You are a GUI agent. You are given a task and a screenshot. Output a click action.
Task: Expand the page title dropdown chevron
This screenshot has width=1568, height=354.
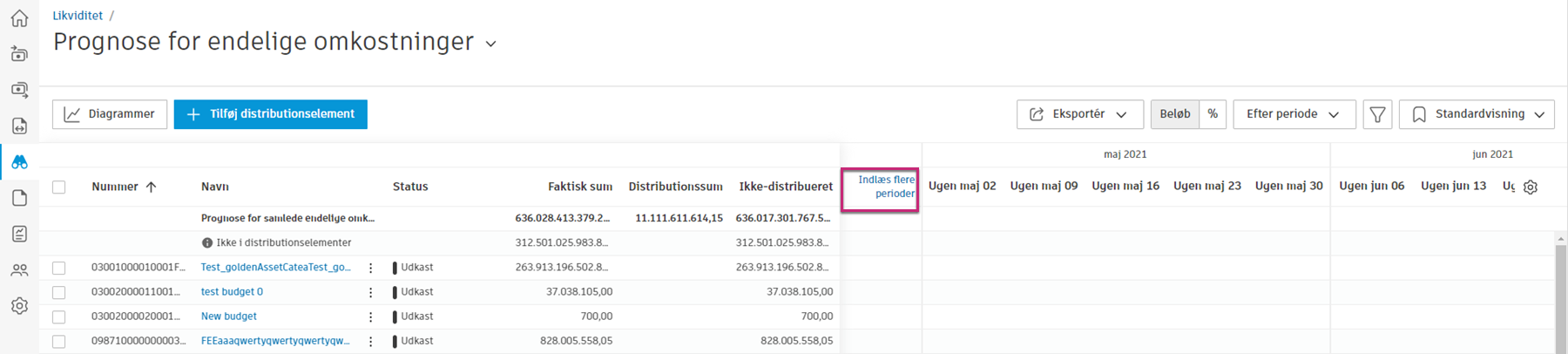[491, 44]
